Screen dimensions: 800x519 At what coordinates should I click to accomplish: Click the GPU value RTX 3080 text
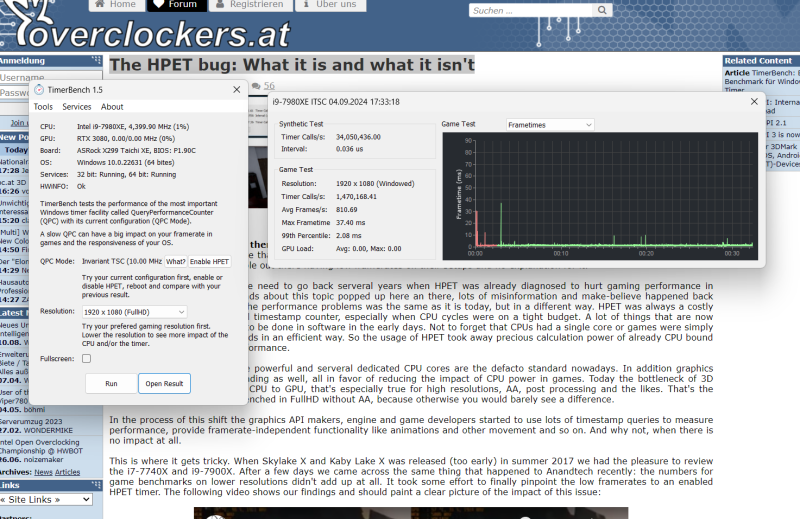click(126, 138)
